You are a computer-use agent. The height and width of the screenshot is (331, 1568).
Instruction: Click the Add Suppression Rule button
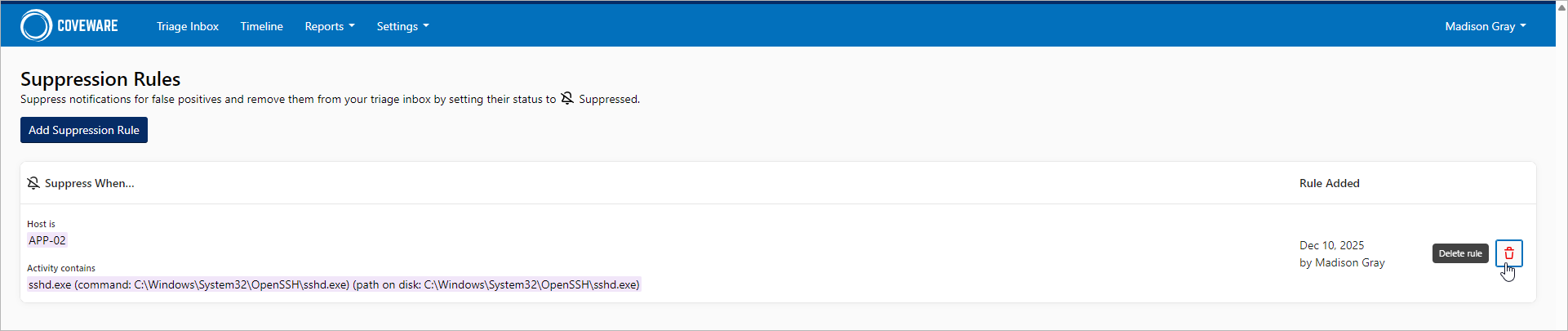(x=84, y=130)
